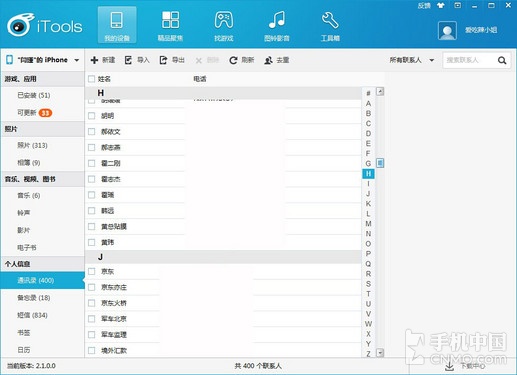Jump to the # entry in alphabet index

coord(368,93)
